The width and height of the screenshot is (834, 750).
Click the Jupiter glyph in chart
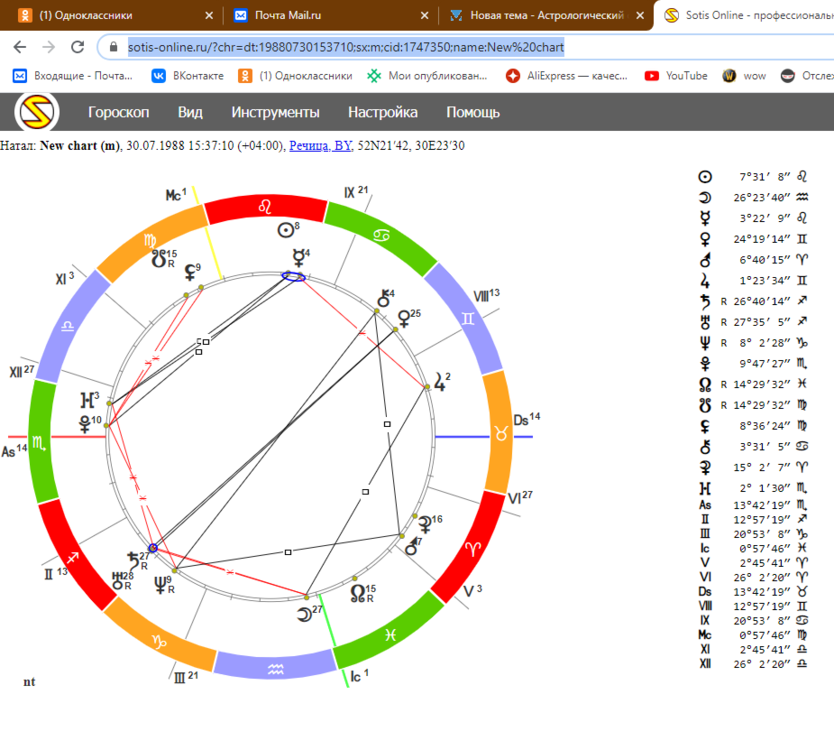[x=439, y=382]
